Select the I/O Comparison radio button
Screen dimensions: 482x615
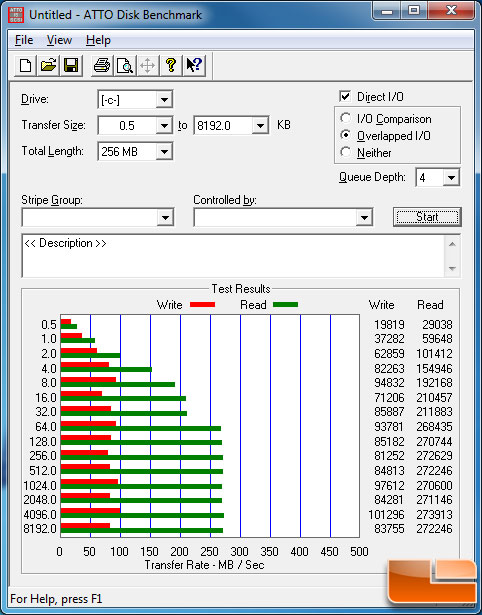[346, 118]
